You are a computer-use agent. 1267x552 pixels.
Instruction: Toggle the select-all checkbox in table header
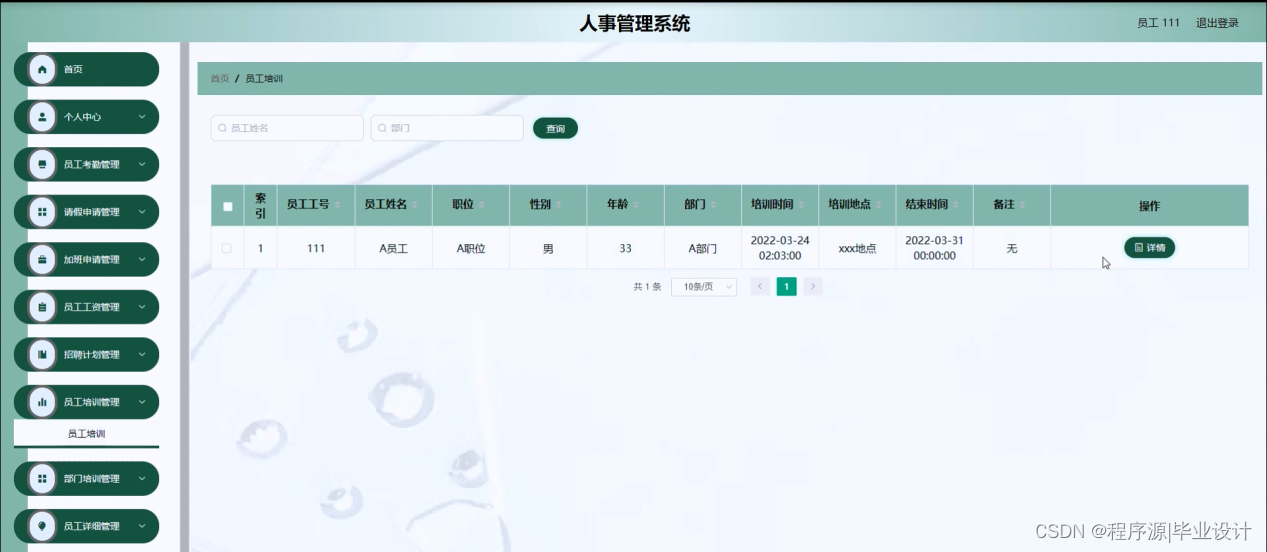tap(227, 207)
